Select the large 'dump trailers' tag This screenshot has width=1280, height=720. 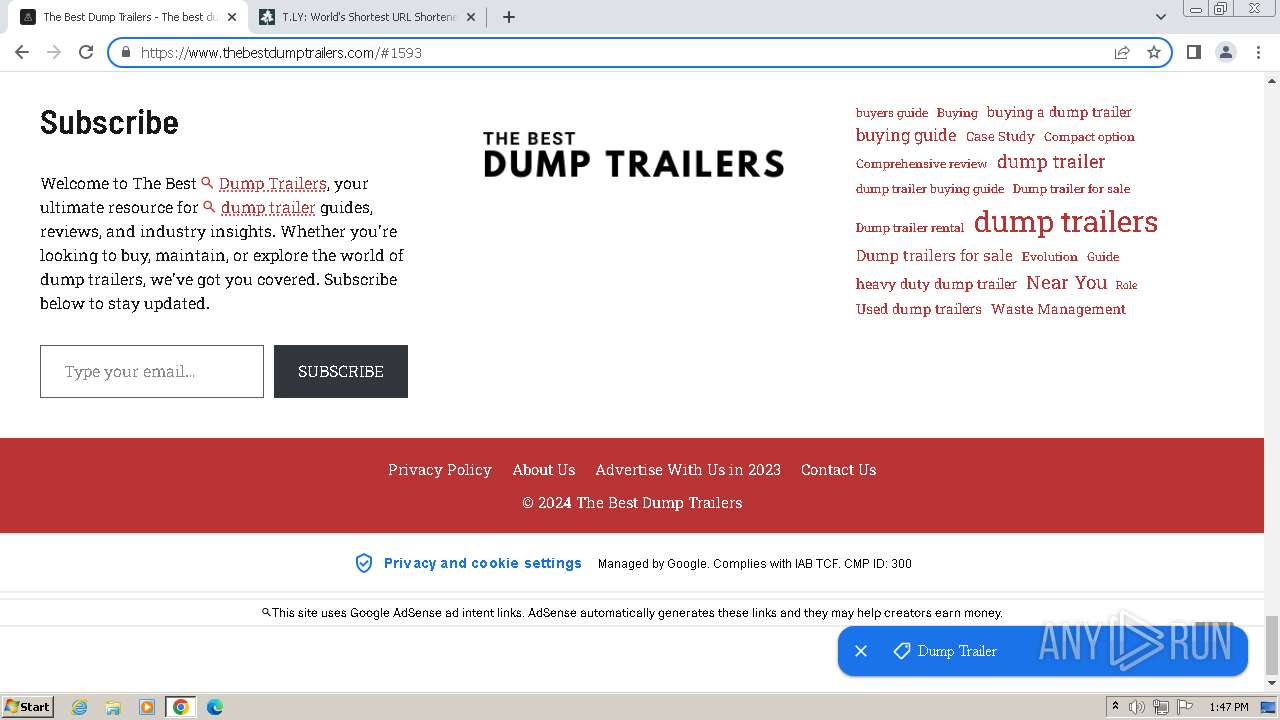tap(1066, 222)
